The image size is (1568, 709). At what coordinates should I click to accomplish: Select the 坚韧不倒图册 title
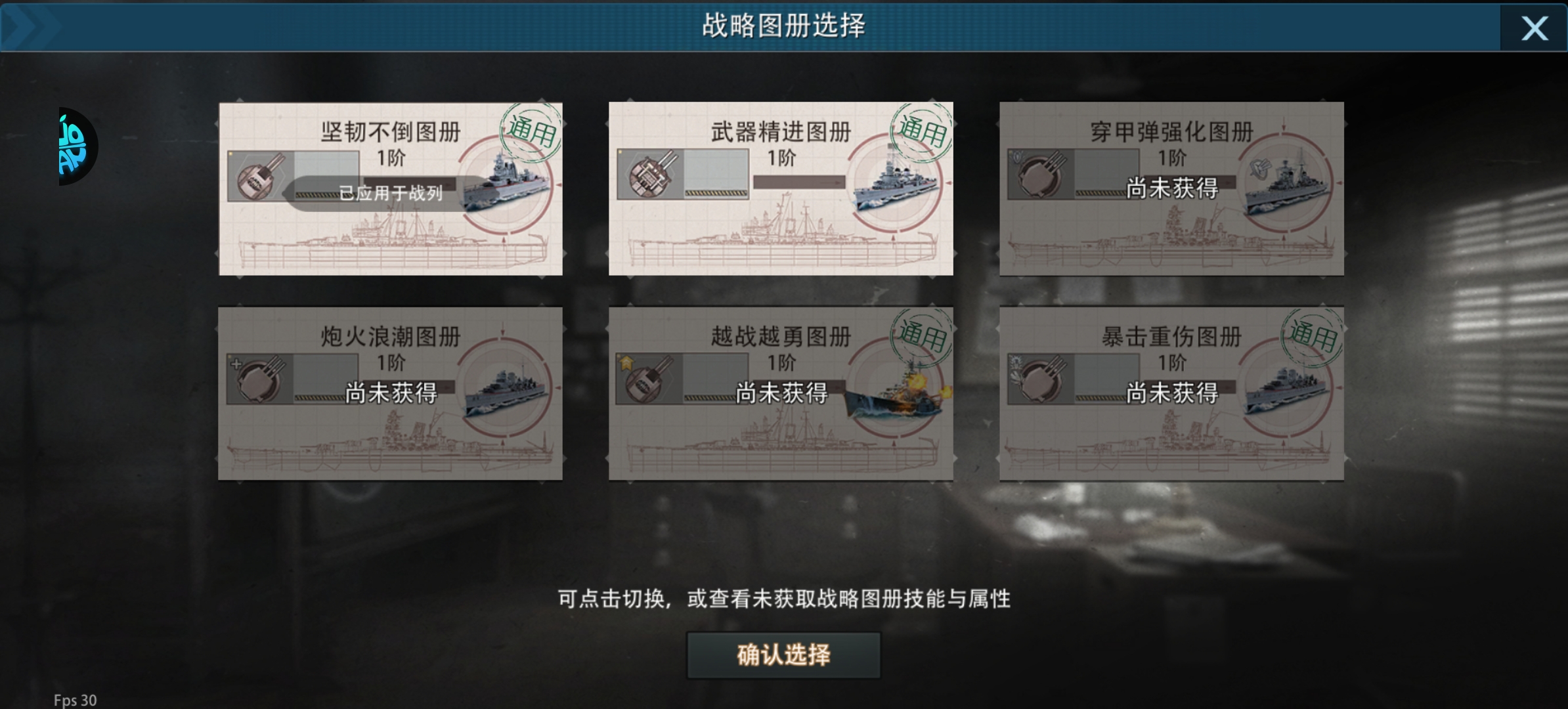pyautogui.click(x=391, y=132)
